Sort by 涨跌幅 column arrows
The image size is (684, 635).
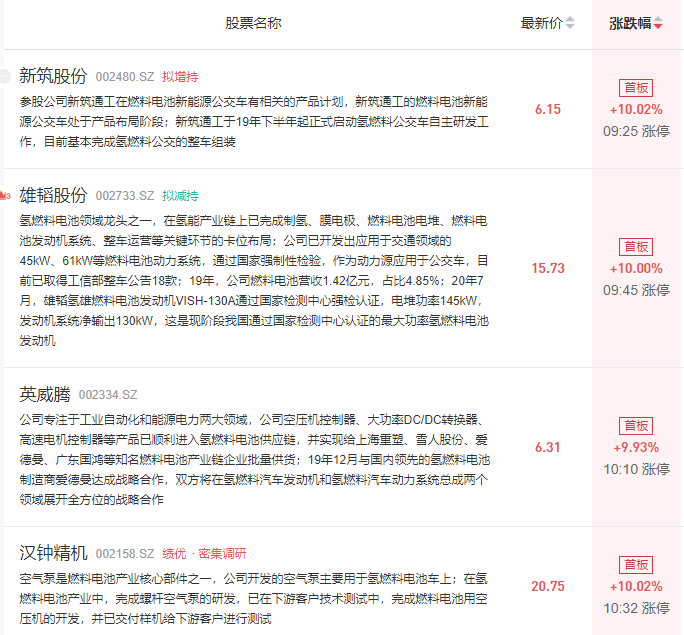click(x=658, y=23)
